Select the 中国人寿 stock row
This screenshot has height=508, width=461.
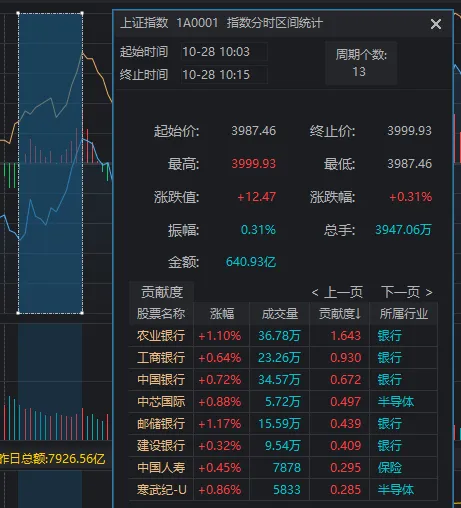[283, 468]
